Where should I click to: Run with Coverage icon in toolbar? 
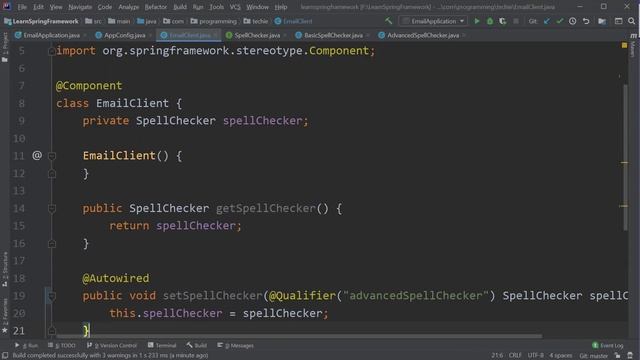tap(503, 21)
